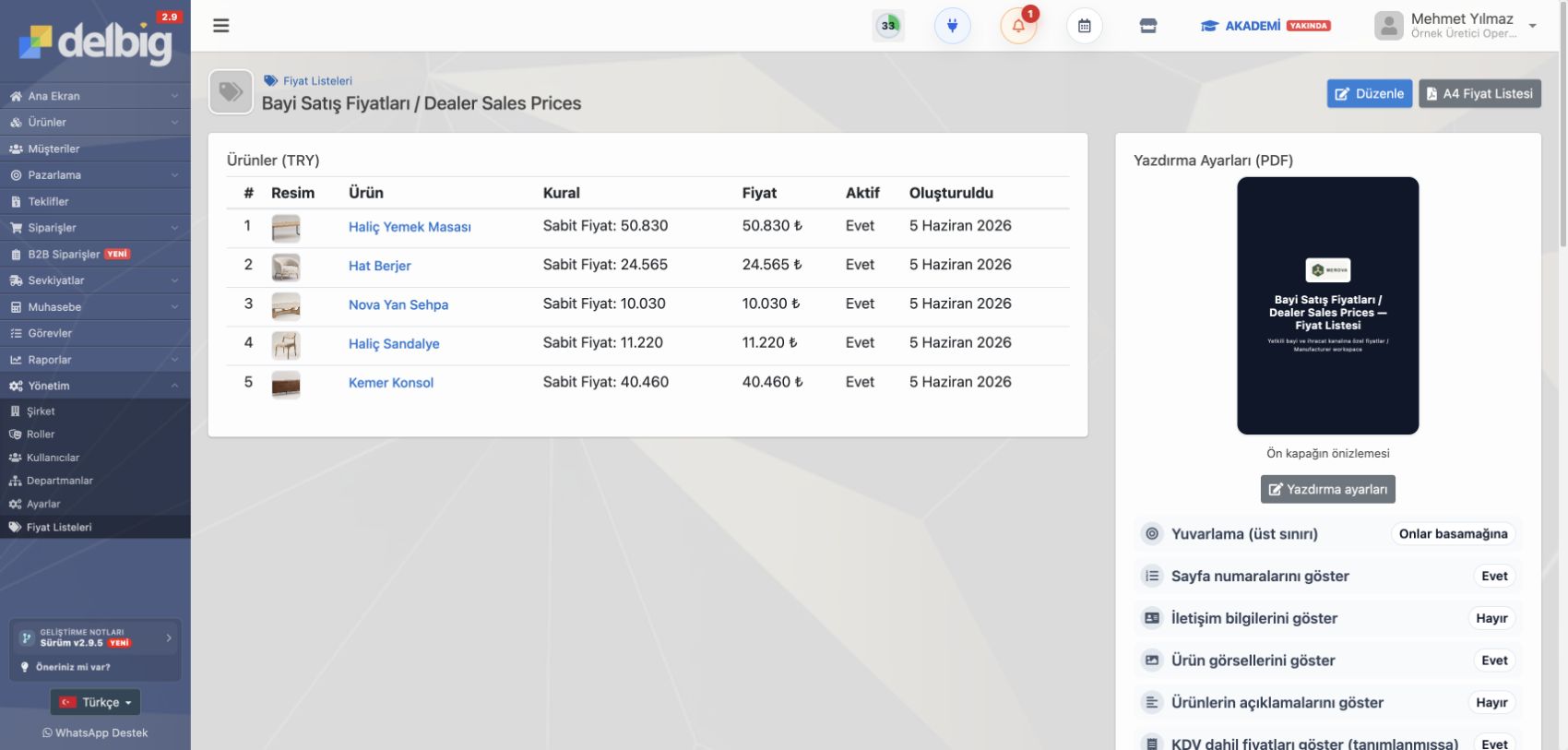Expand the Pazarlama sidebar section
The width and height of the screenshot is (1568, 750).
tap(95, 174)
